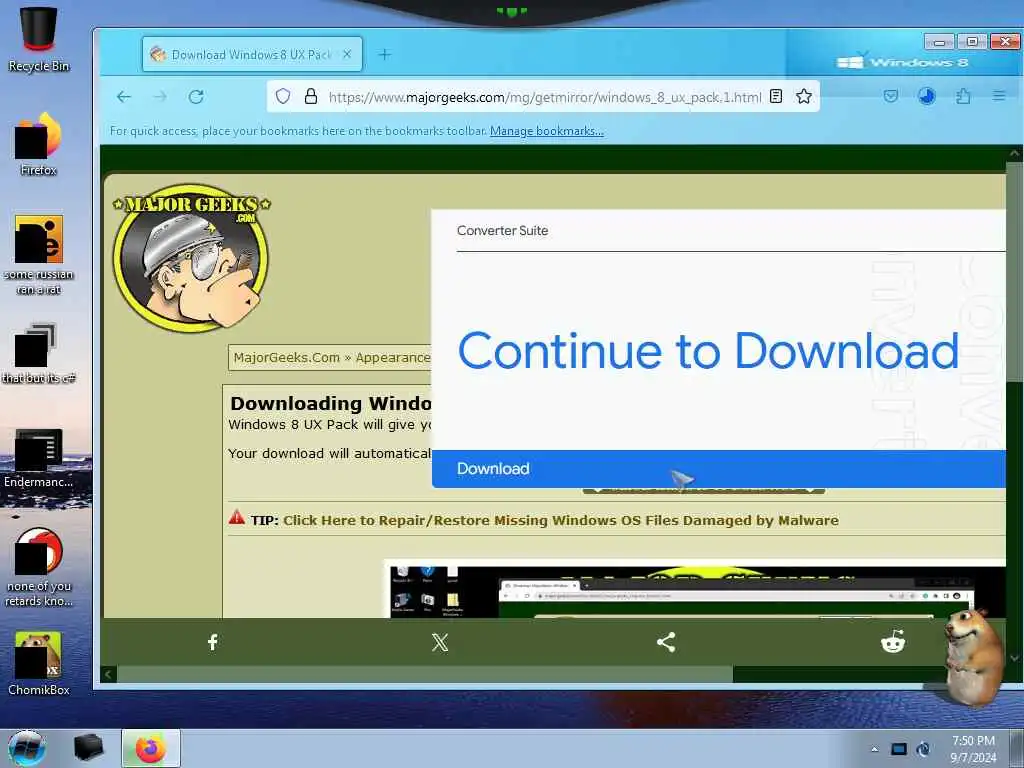Share the page on Facebook
The width and height of the screenshot is (1024, 768).
[x=212, y=642]
